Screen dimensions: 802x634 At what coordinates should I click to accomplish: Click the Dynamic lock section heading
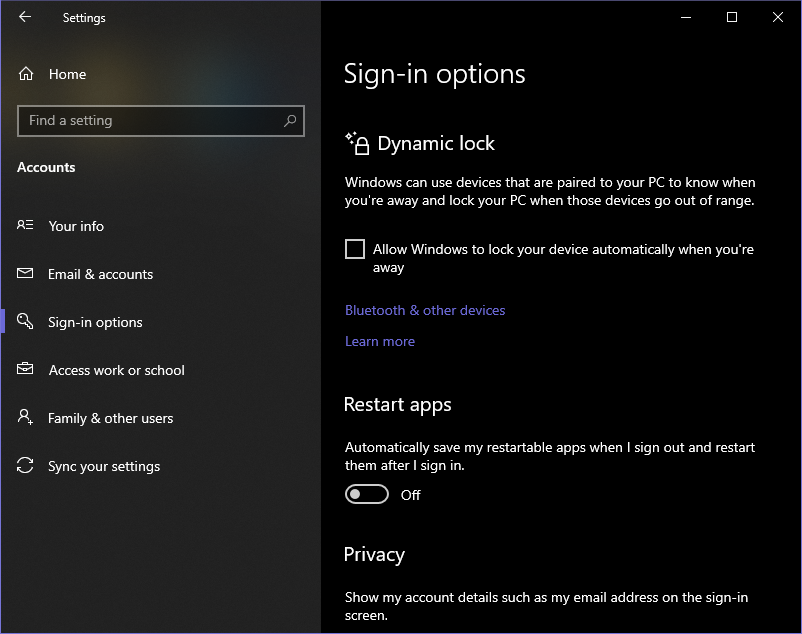pos(436,143)
